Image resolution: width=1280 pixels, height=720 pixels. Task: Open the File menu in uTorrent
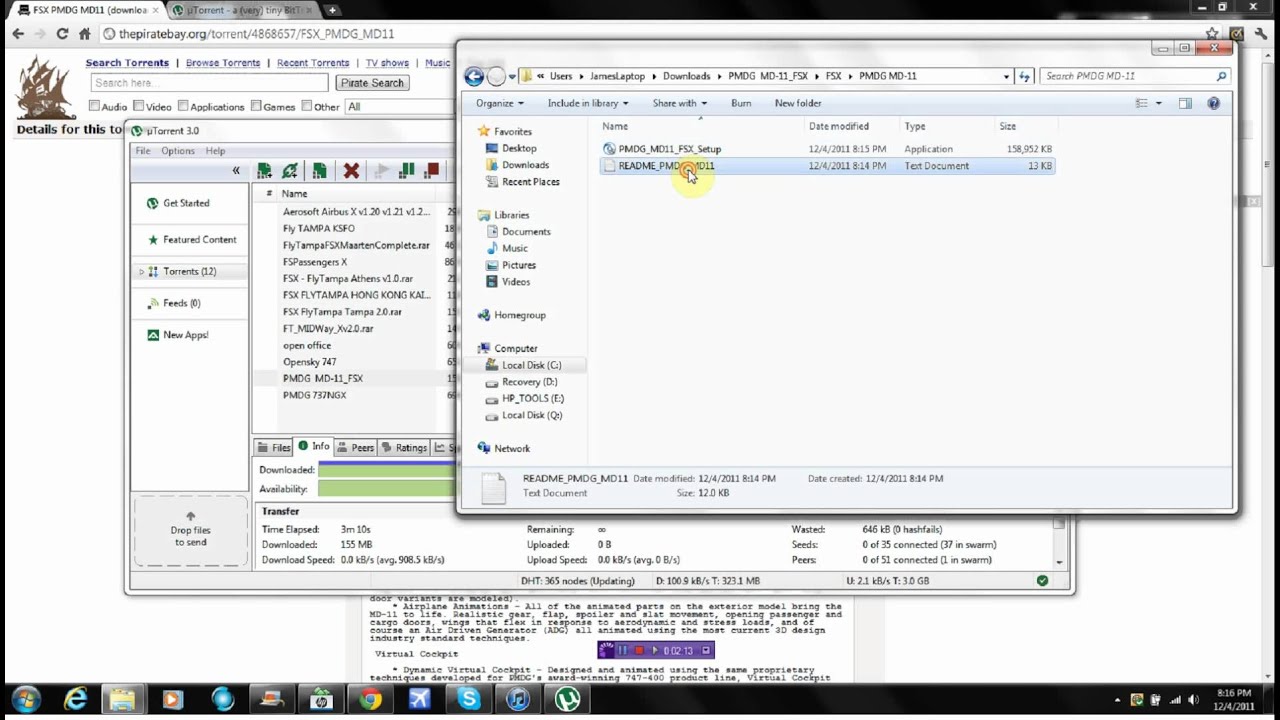[143, 151]
